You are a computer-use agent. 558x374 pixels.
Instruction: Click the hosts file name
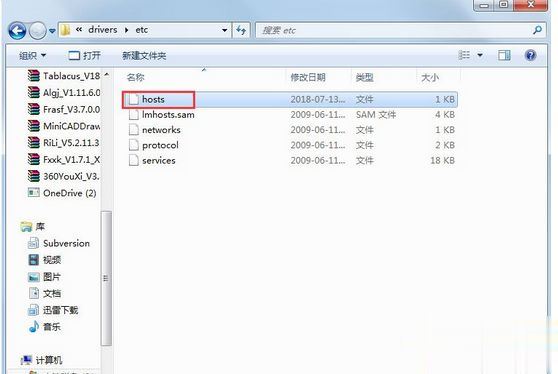click(153, 99)
